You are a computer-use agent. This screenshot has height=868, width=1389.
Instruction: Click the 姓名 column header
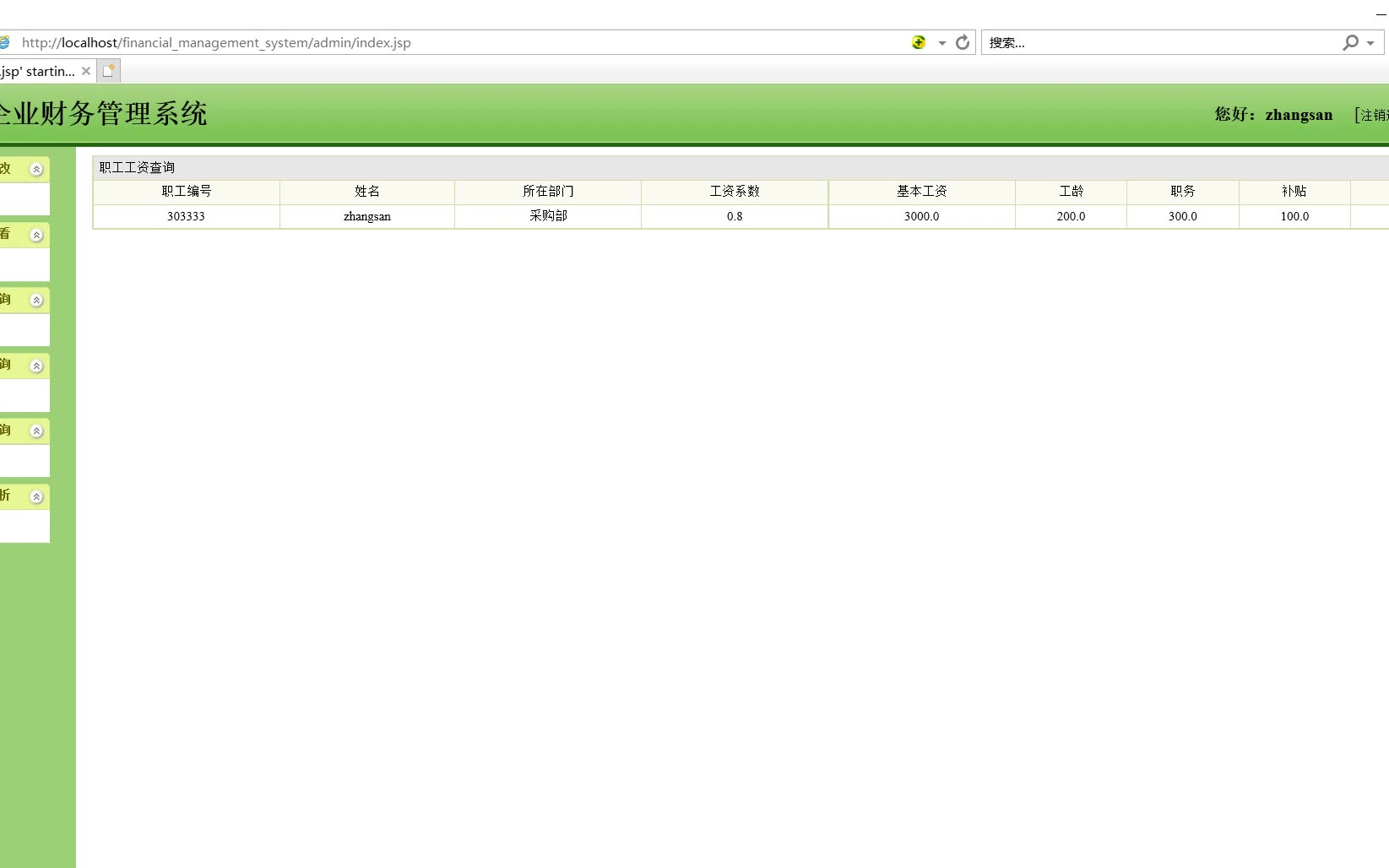point(367,192)
